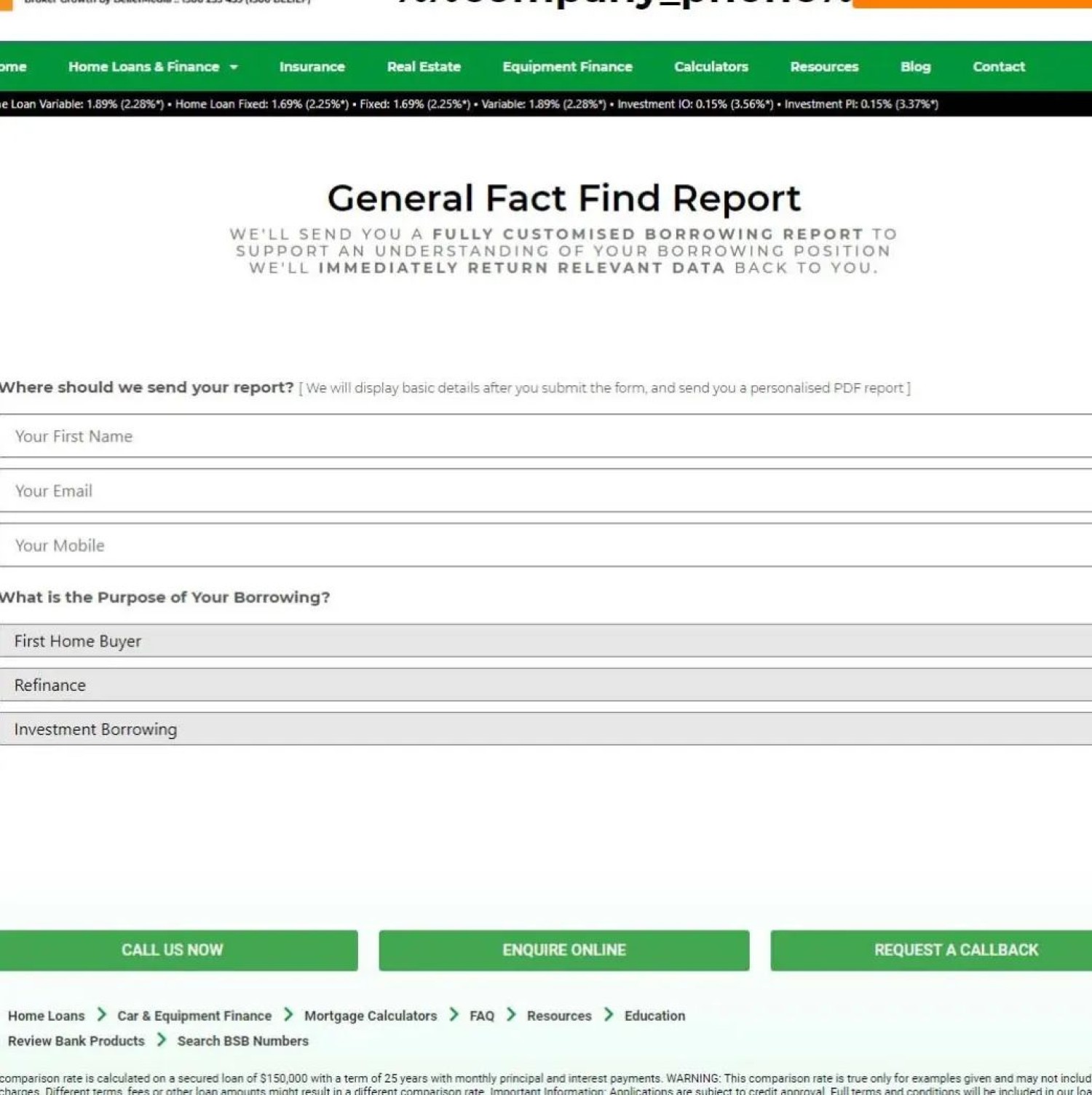Open the Insurance menu item
Image resolution: width=1092 pixels, height=1095 pixels.
[312, 67]
